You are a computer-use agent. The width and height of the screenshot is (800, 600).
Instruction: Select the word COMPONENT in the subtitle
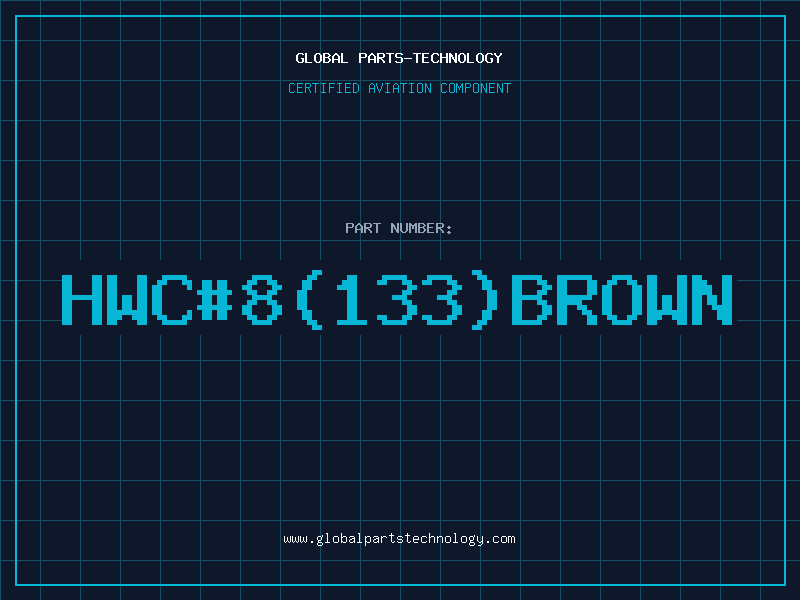476,88
